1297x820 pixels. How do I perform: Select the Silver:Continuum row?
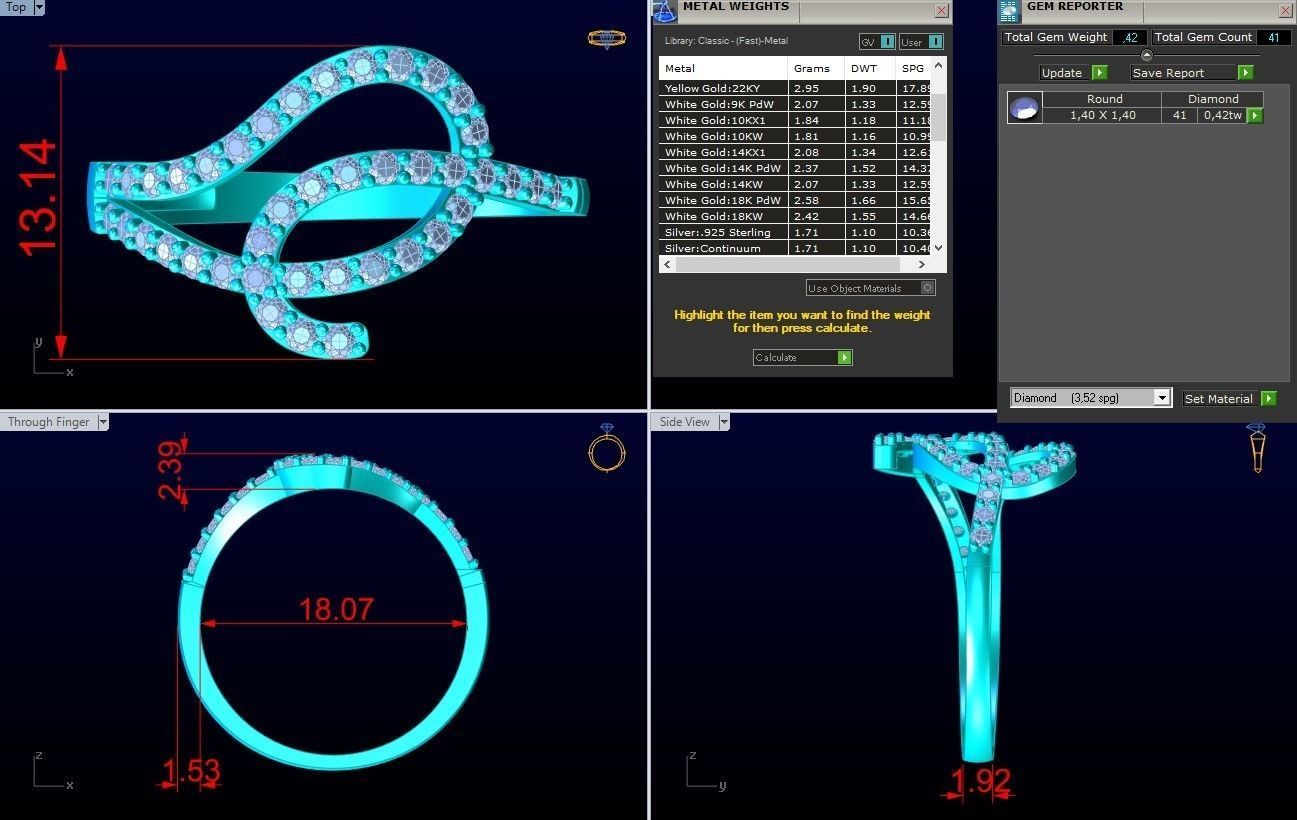(795, 248)
